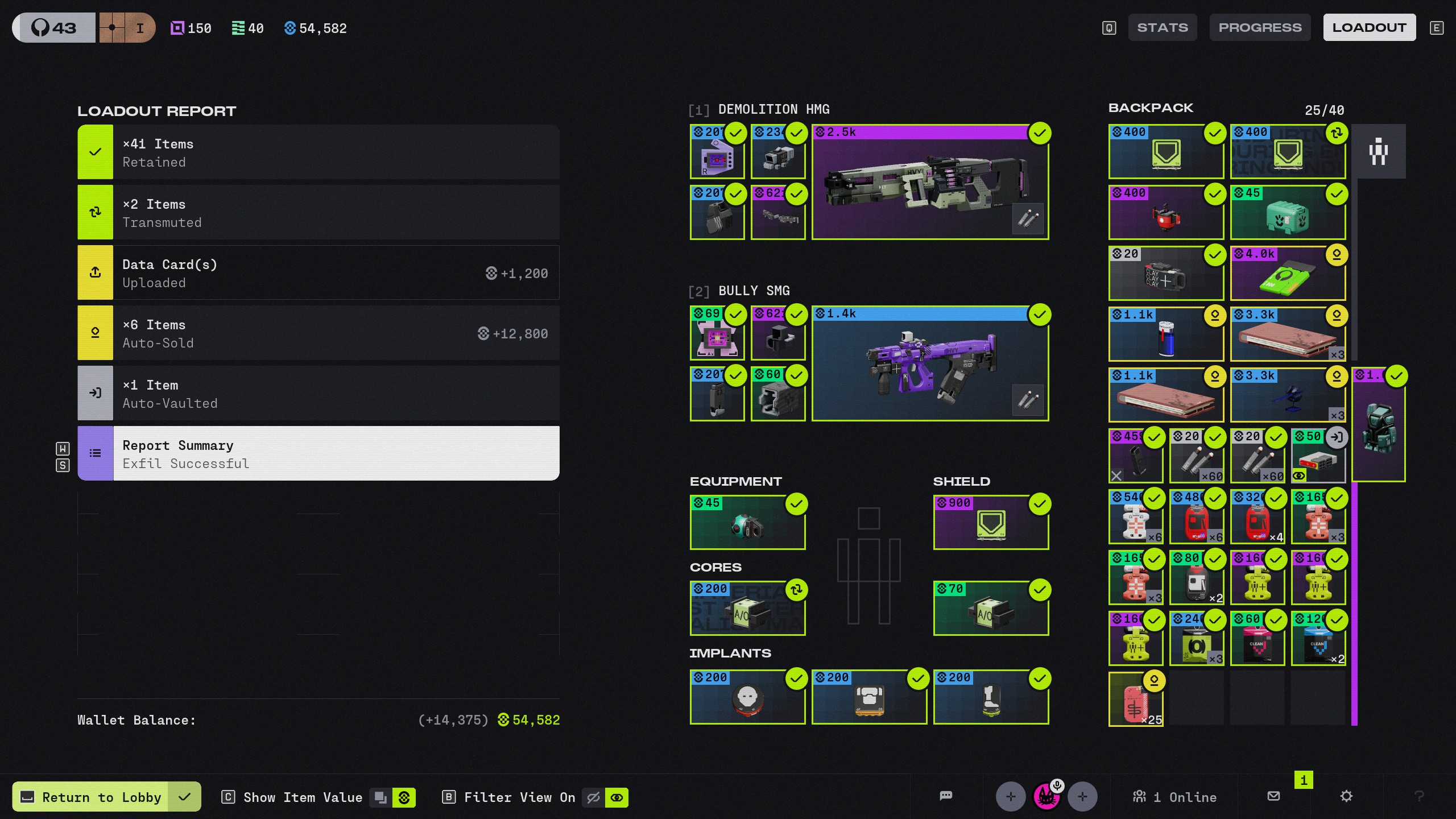Screen dimensions: 1456x819
Task: Expand the x2 Items Transmuted row
Action: pos(318,213)
